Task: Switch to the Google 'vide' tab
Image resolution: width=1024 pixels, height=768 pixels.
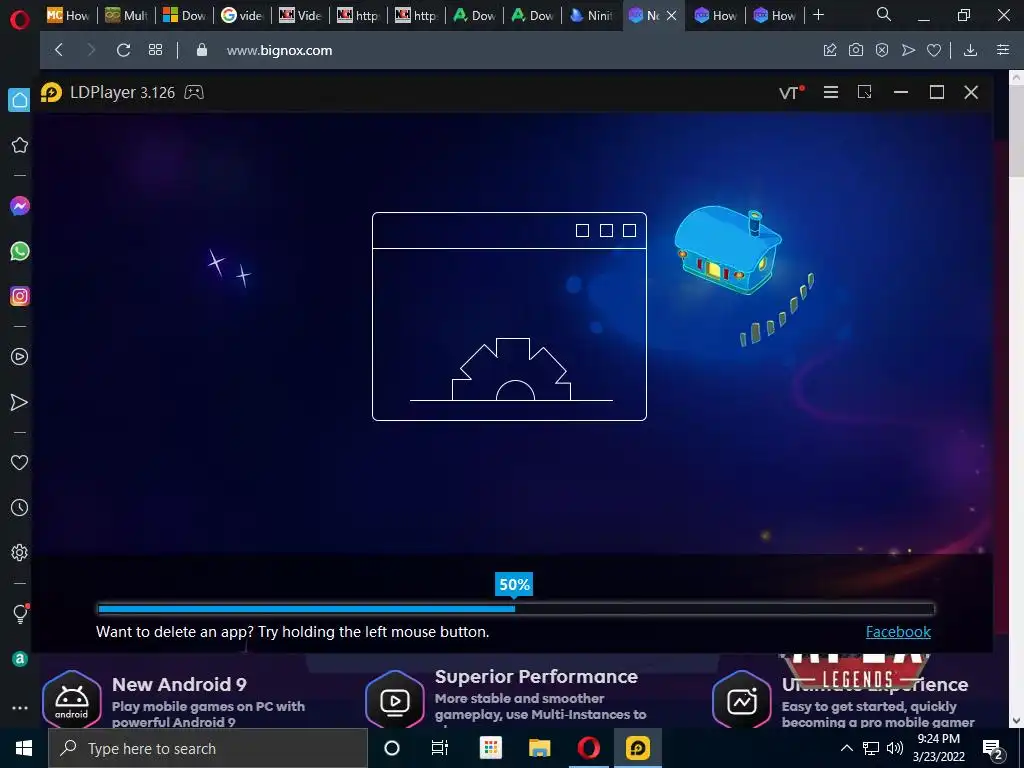Action: [242, 15]
